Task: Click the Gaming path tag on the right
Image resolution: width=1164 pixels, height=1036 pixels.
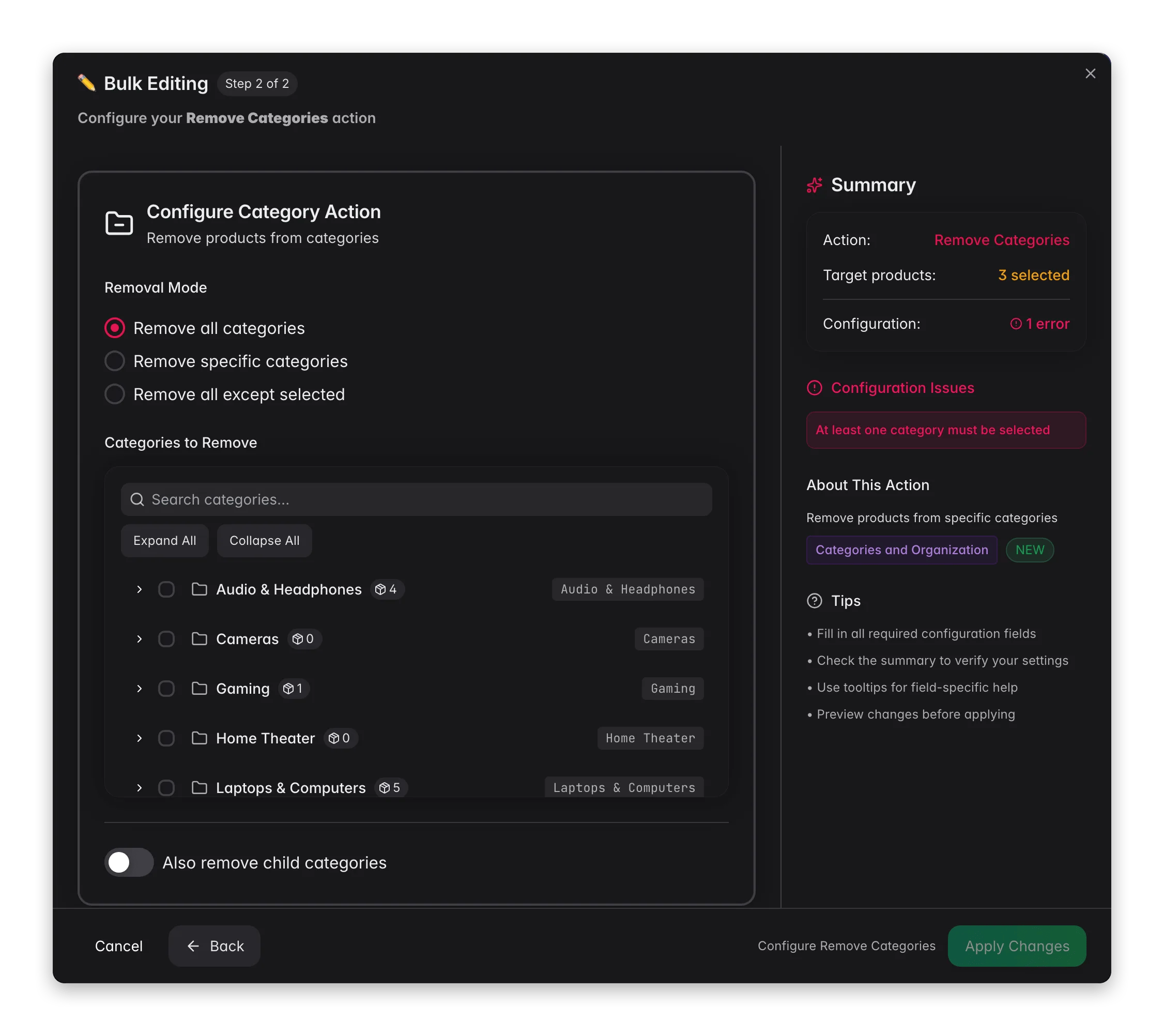Action: pos(672,688)
